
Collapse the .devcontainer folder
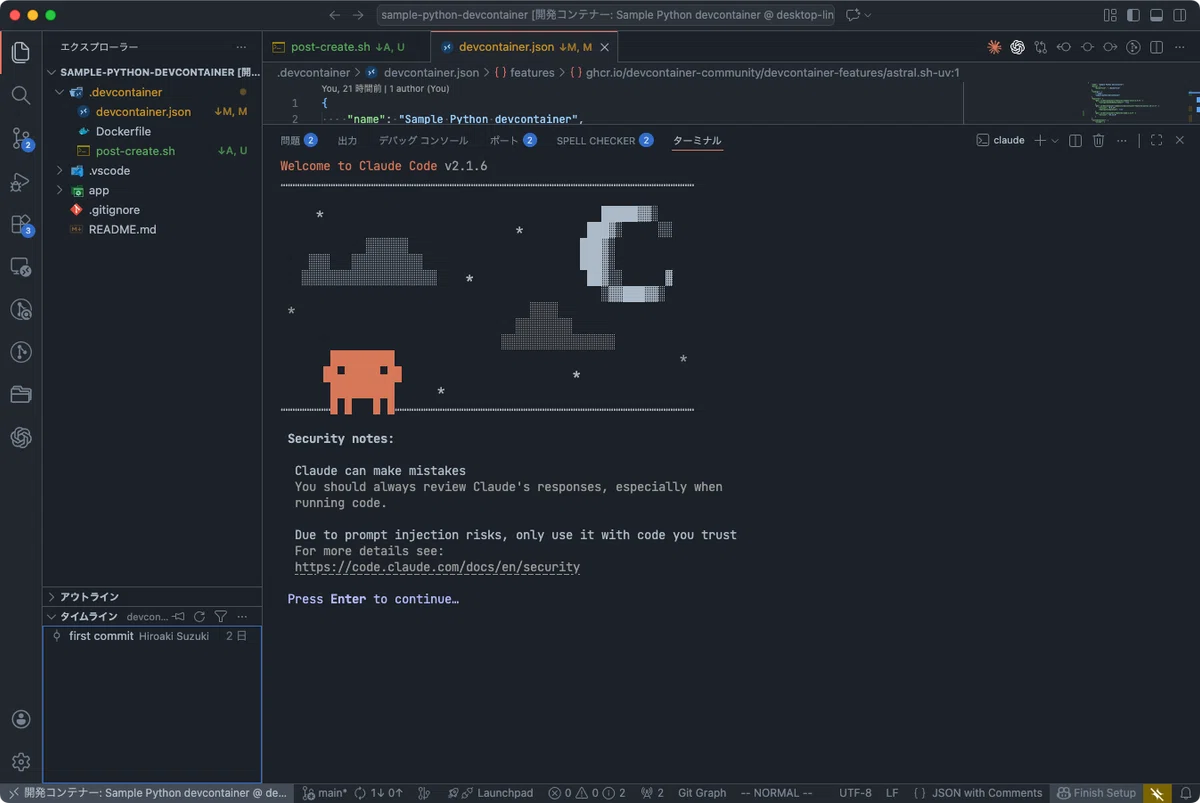60,92
